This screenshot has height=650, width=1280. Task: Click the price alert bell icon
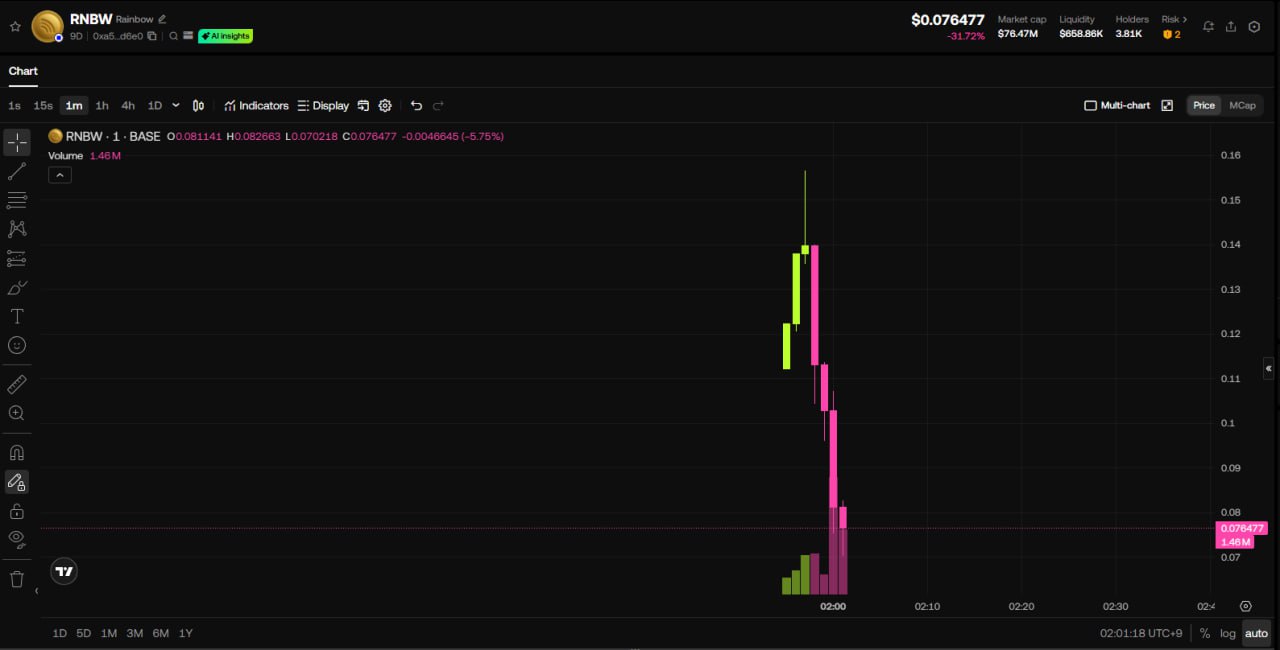(x=1208, y=27)
